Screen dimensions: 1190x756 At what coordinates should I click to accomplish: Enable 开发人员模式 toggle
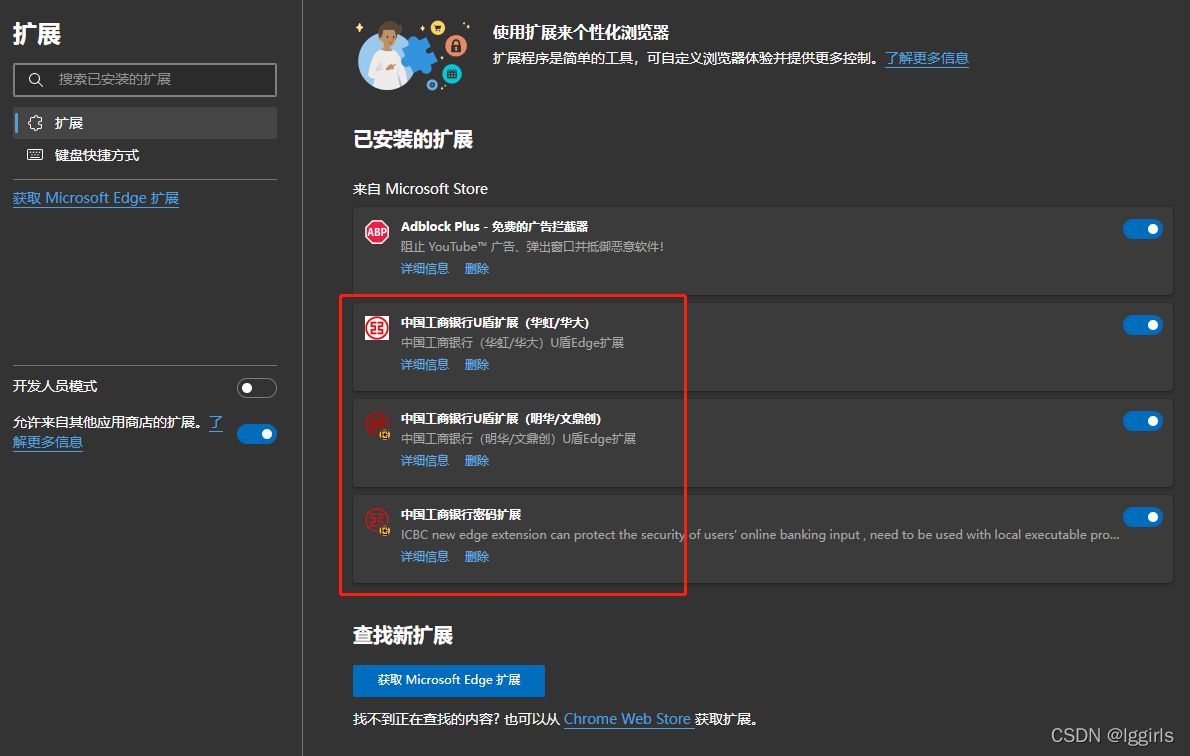257,388
